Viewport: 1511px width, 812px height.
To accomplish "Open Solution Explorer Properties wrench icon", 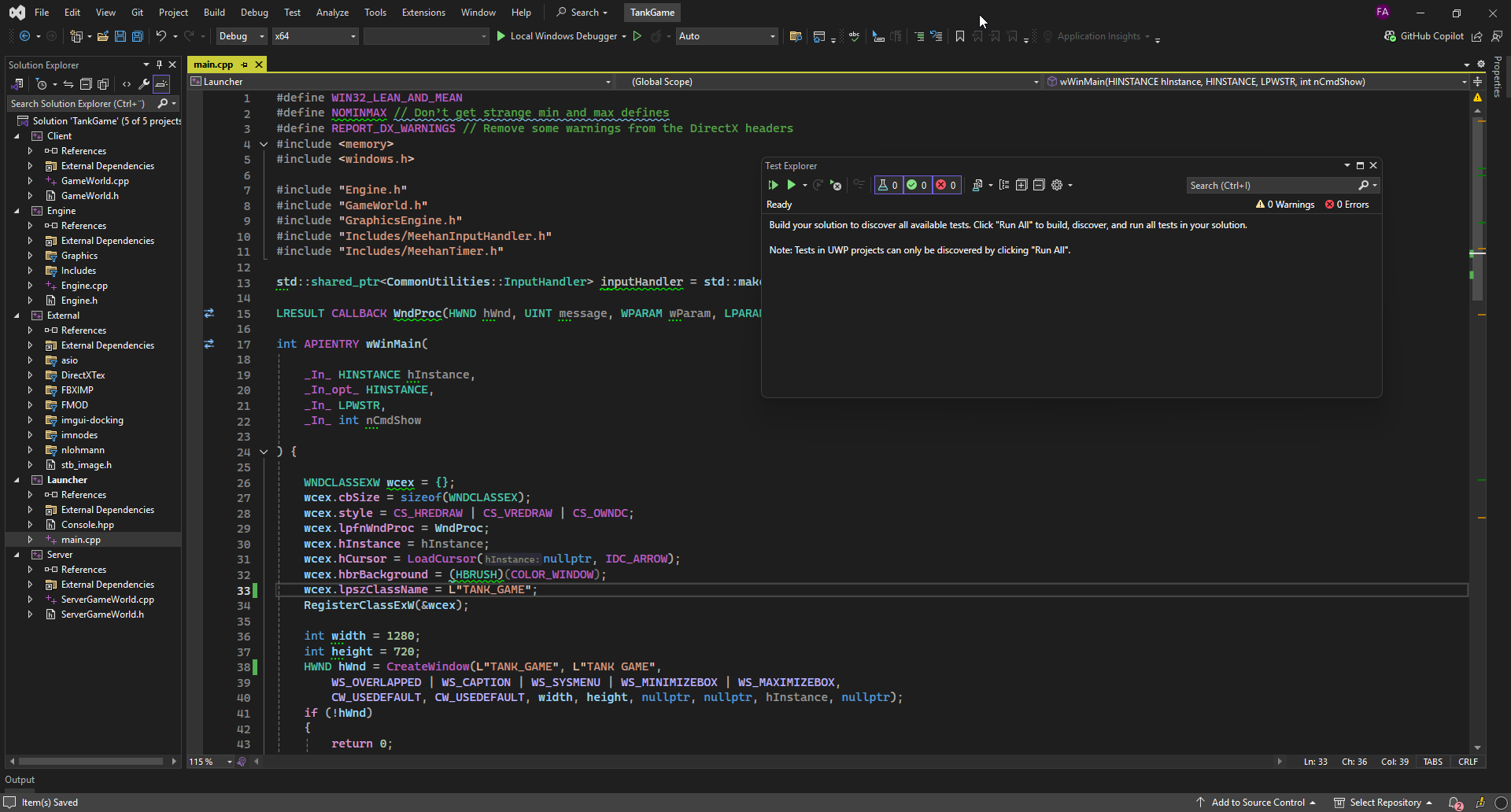I will pos(144,84).
